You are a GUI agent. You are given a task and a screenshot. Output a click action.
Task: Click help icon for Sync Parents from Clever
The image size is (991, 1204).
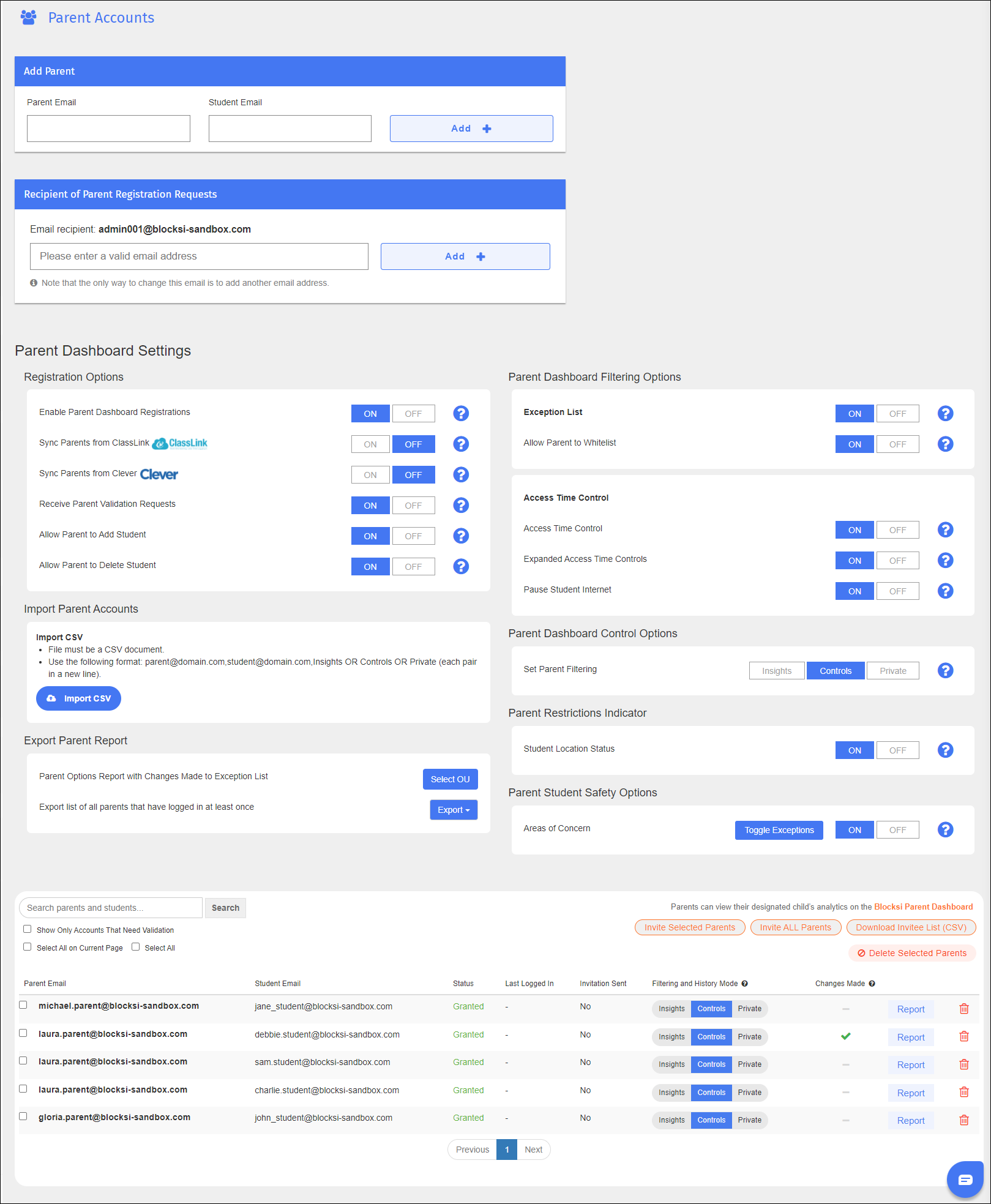pos(461,474)
